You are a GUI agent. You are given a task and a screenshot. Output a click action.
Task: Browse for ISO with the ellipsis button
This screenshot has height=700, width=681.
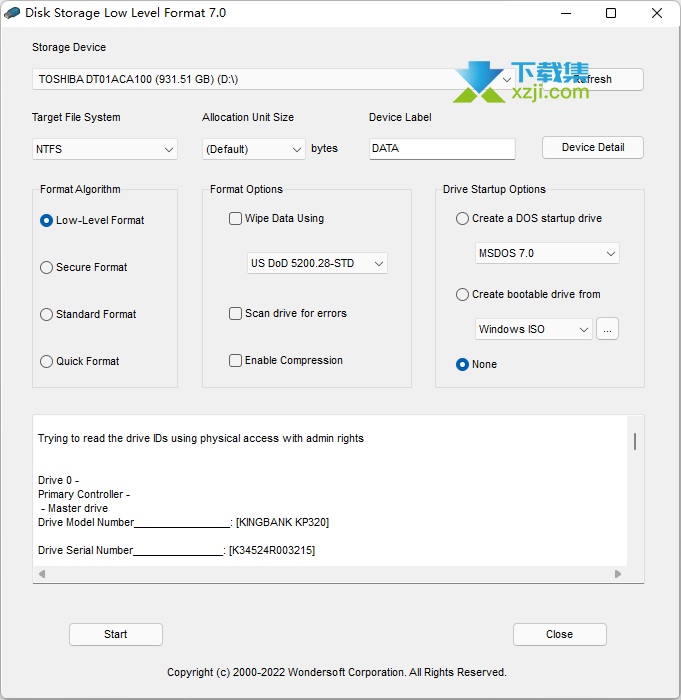607,329
